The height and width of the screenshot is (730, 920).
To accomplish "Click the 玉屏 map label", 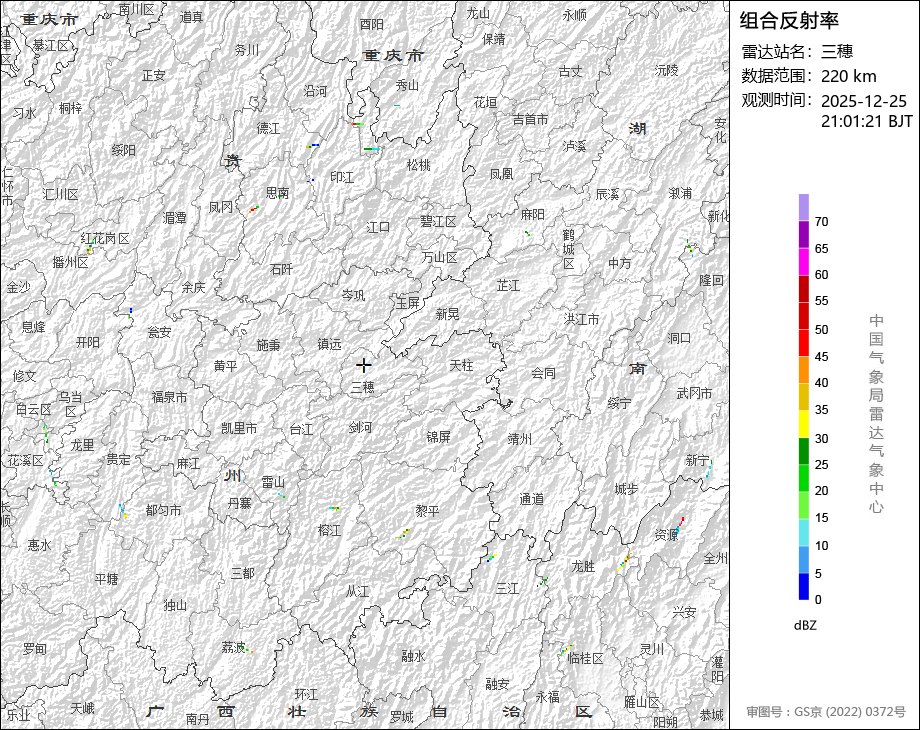I will click(x=408, y=303).
